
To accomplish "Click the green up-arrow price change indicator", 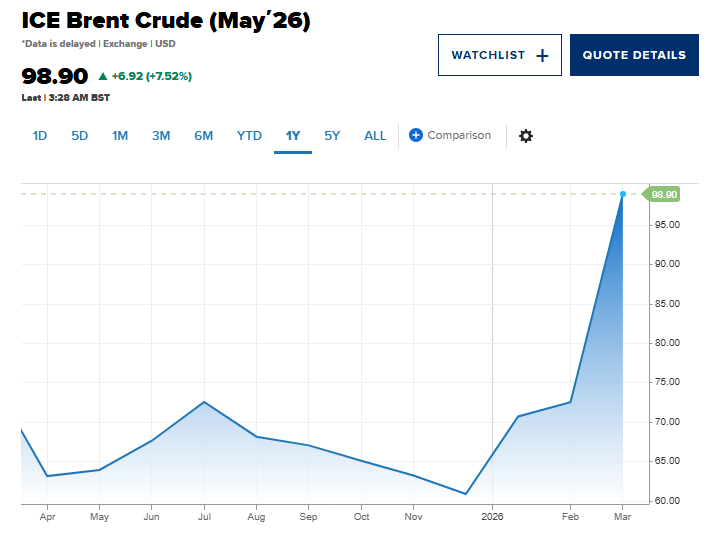I will [103, 76].
